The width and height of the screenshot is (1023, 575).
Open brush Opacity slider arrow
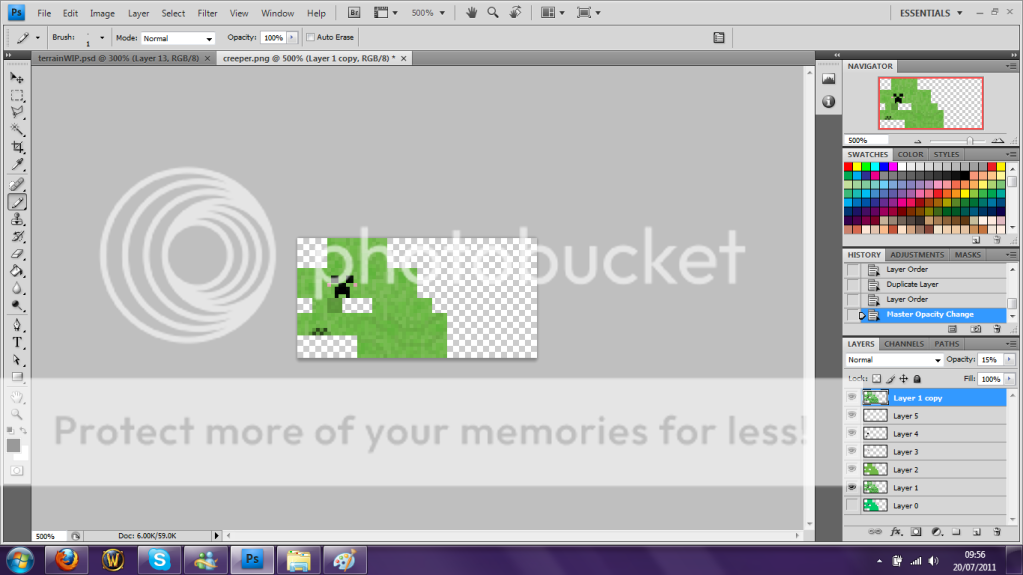(x=292, y=38)
